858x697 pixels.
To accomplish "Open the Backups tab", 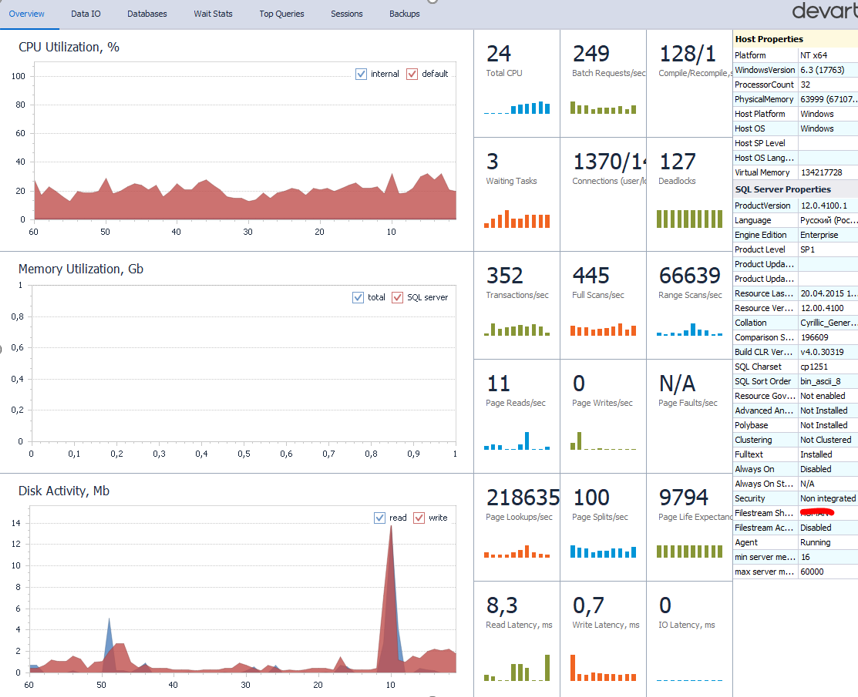I will coord(404,14).
